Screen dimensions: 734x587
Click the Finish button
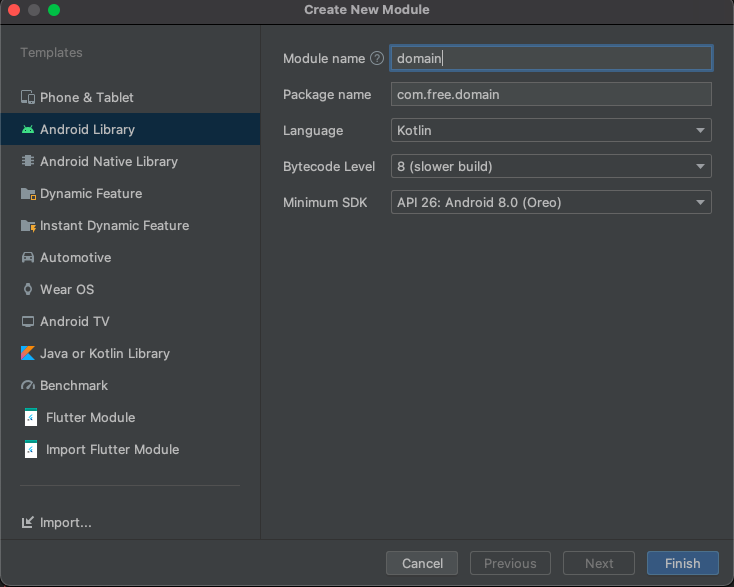tap(683, 563)
